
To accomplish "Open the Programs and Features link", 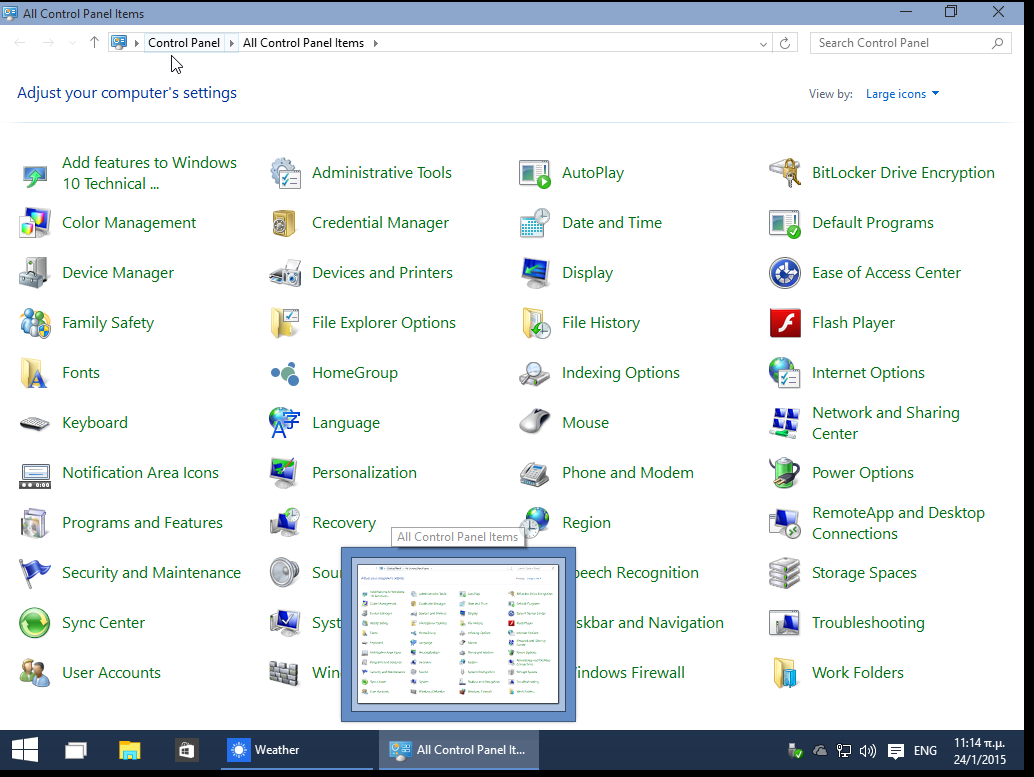I will point(142,523).
